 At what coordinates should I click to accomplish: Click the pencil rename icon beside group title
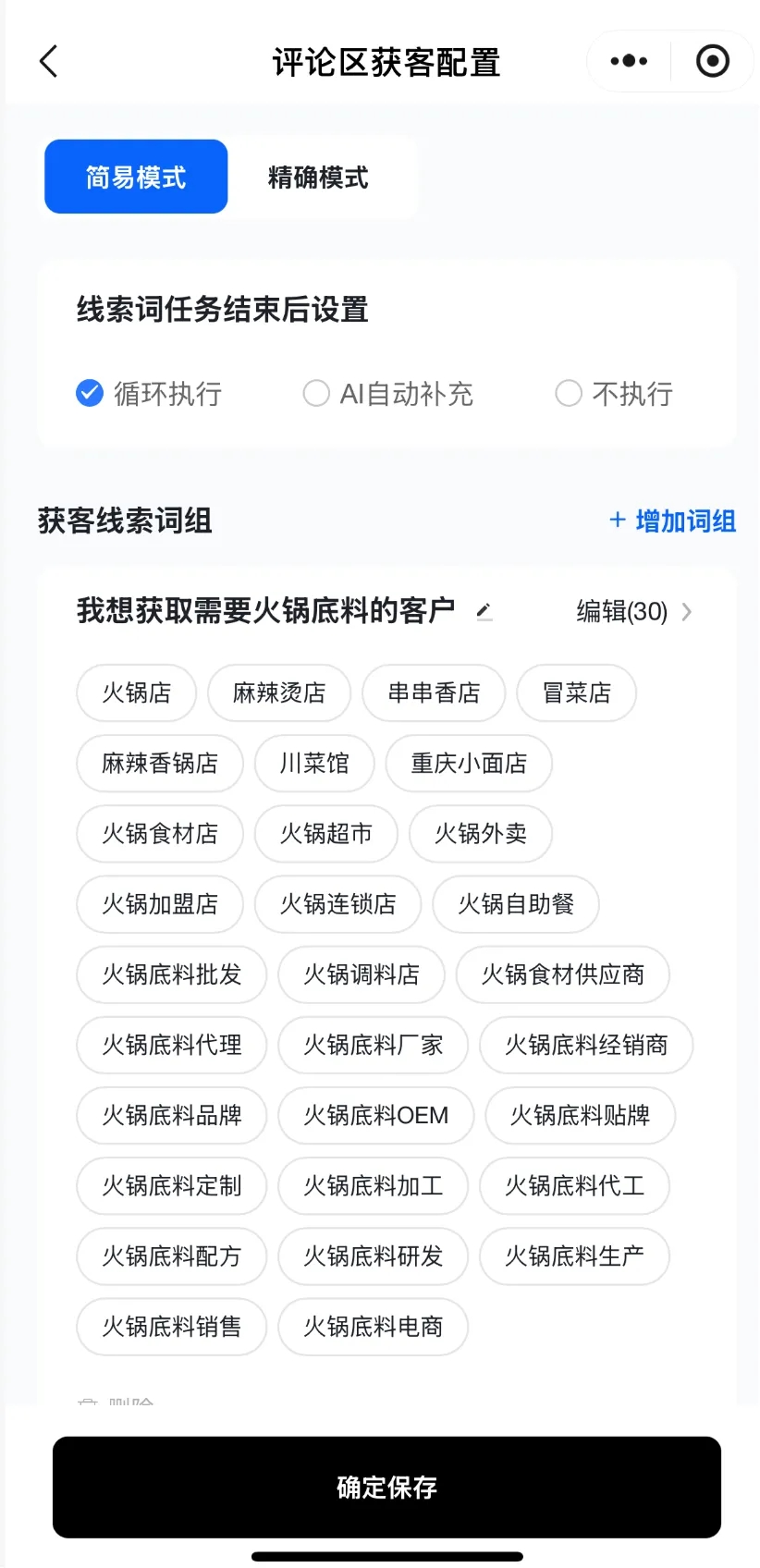pyautogui.click(x=484, y=611)
